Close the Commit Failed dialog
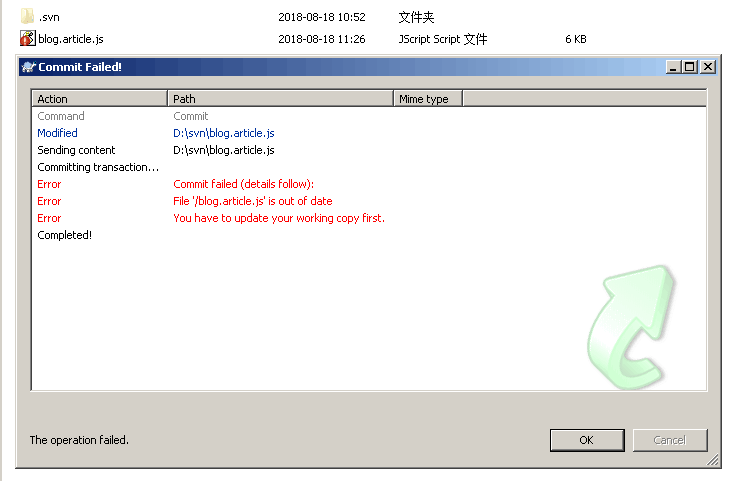The image size is (732, 481). click(x=708, y=67)
